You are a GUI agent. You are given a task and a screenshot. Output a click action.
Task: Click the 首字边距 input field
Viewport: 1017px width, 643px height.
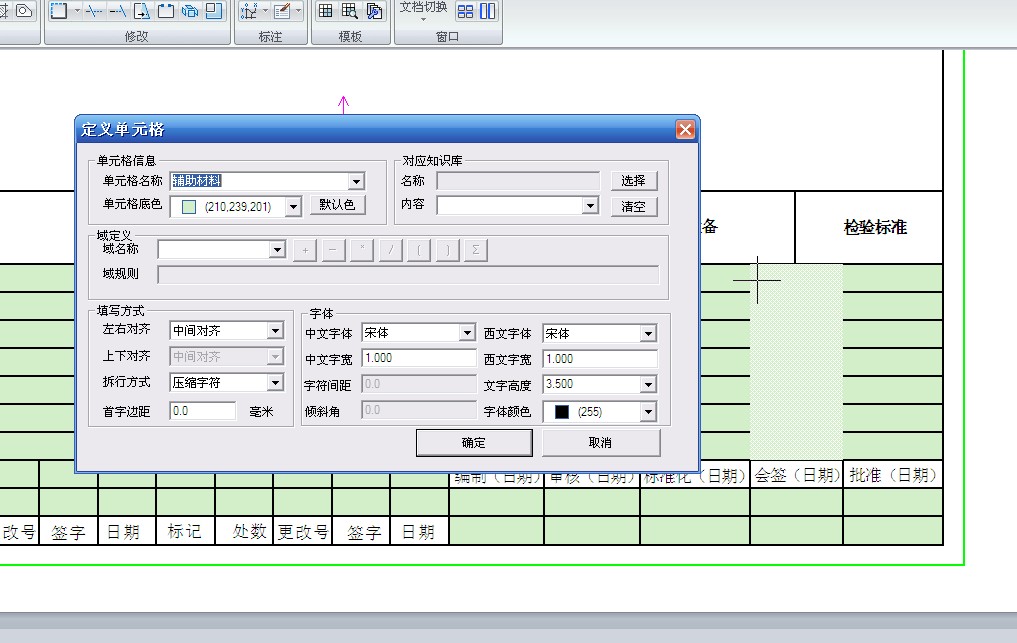pyautogui.click(x=203, y=411)
